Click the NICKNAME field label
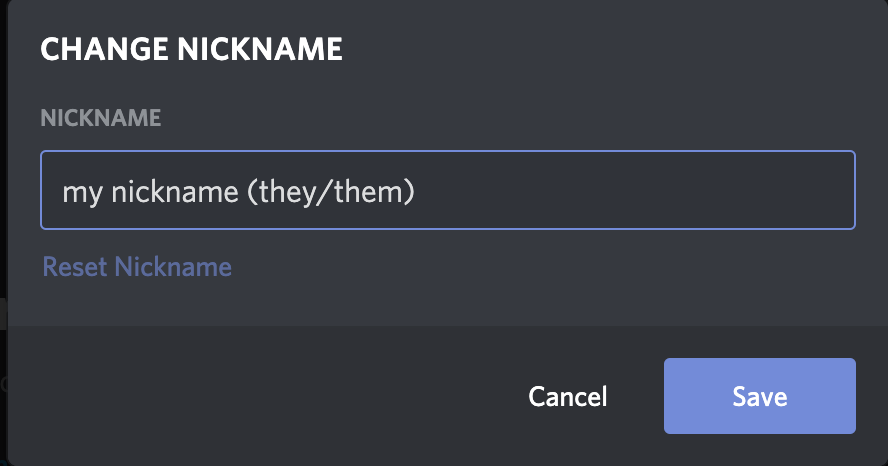 tap(100, 118)
